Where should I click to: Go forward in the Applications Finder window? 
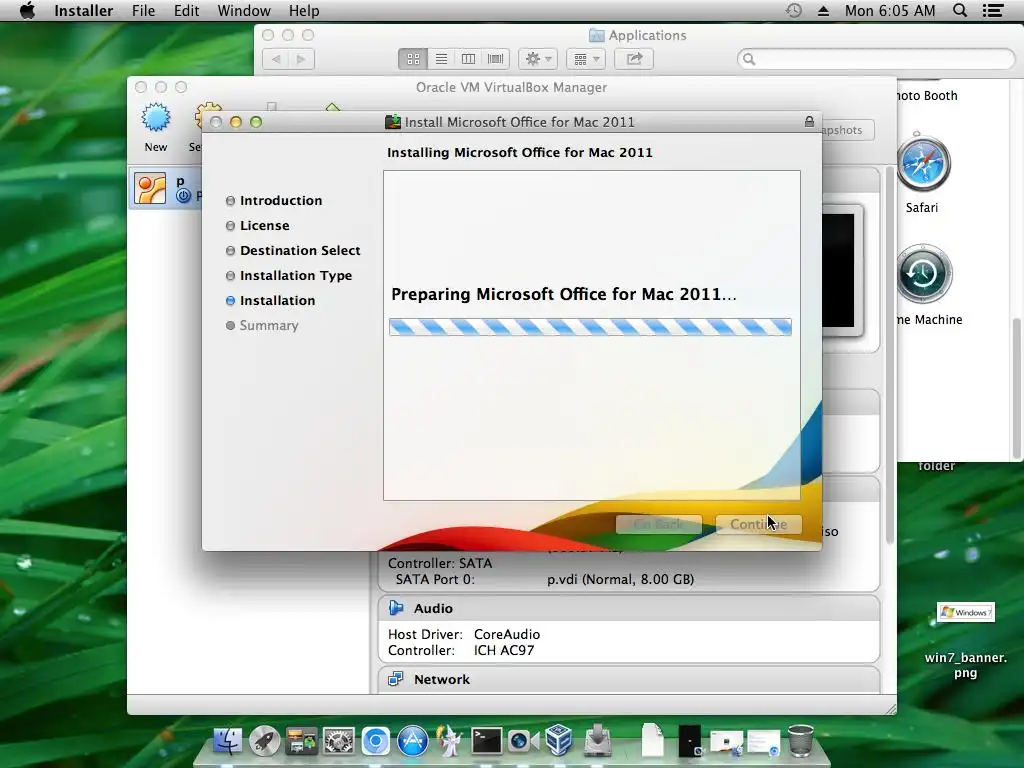tap(302, 59)
